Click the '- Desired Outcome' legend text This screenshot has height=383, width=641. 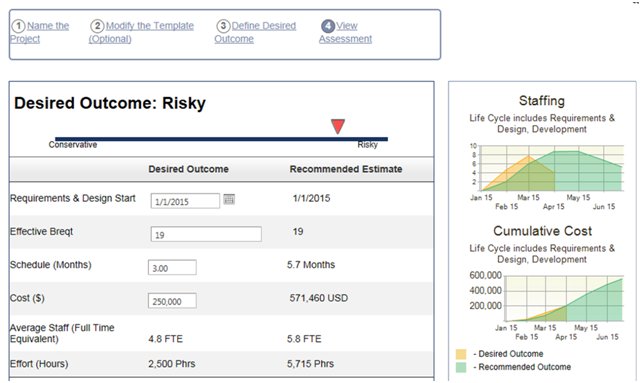(508, 354)
